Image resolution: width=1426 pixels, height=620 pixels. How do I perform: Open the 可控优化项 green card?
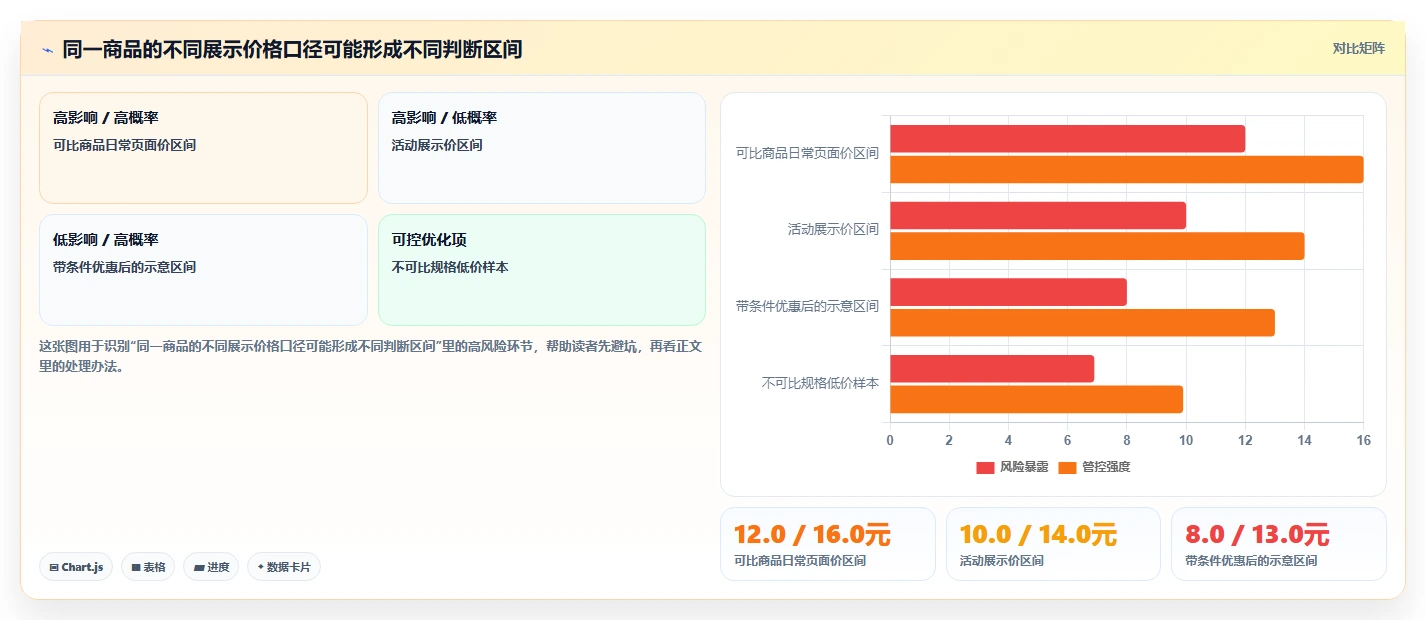tap(542, 270)
